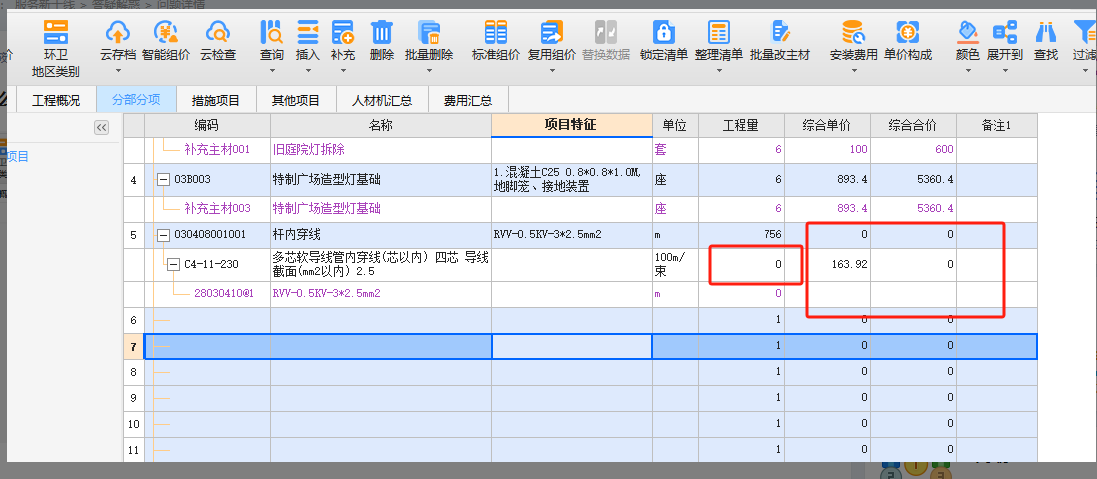Screen dimensions: 1097x479
Task: Click the 批量改主材 icon
Action: [779, 32]
